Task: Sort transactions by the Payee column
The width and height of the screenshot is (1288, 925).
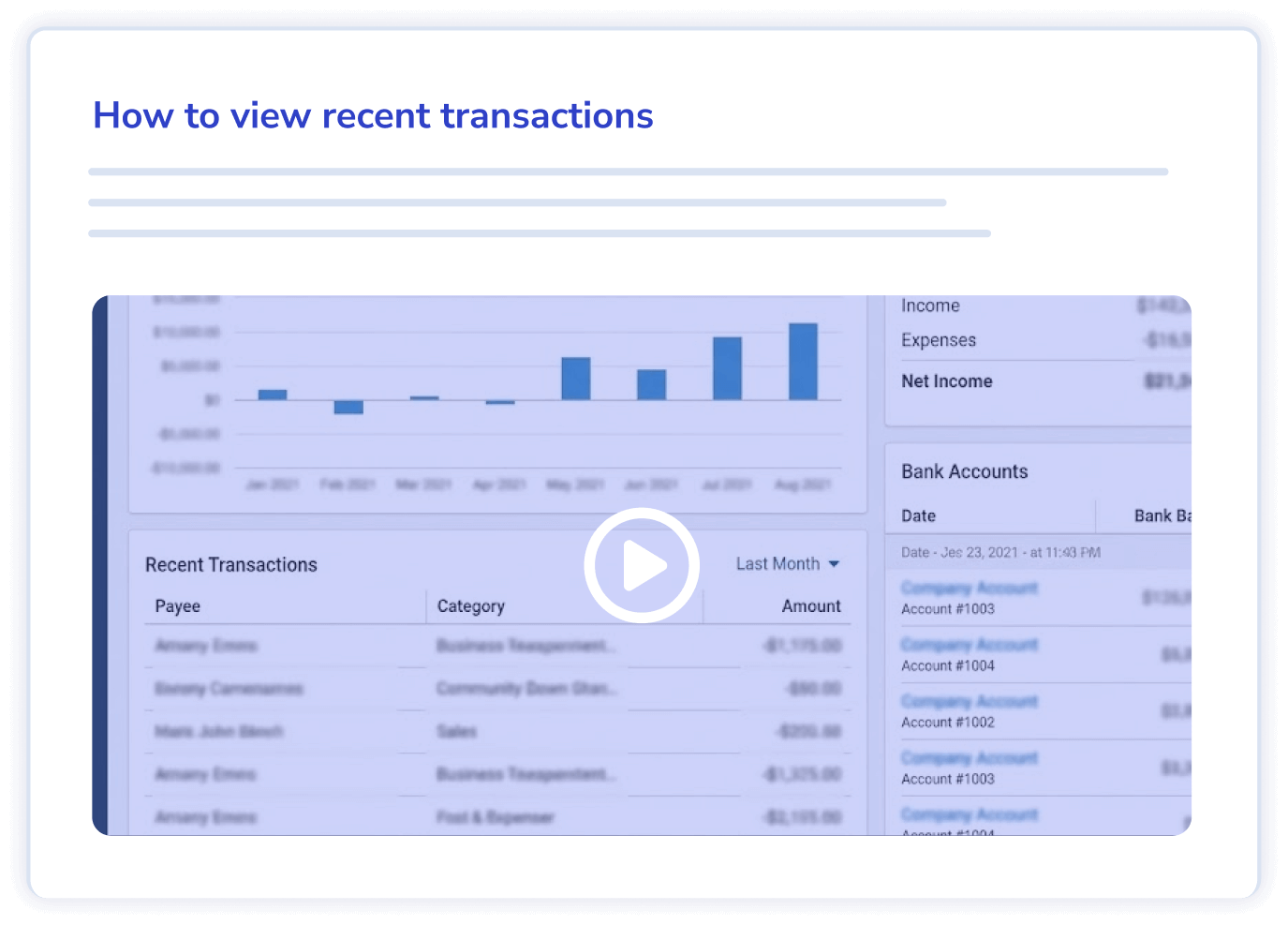Action: (178, 606)
